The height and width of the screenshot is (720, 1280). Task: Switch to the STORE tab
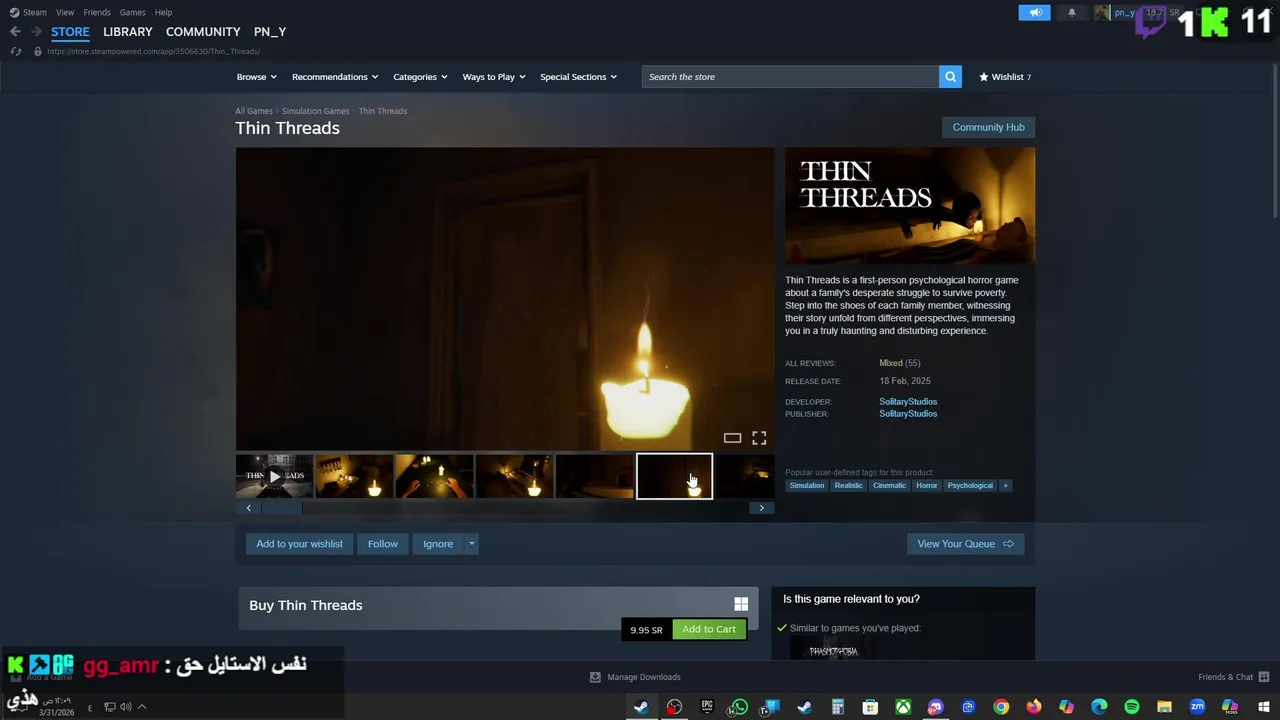pos(70,32)
